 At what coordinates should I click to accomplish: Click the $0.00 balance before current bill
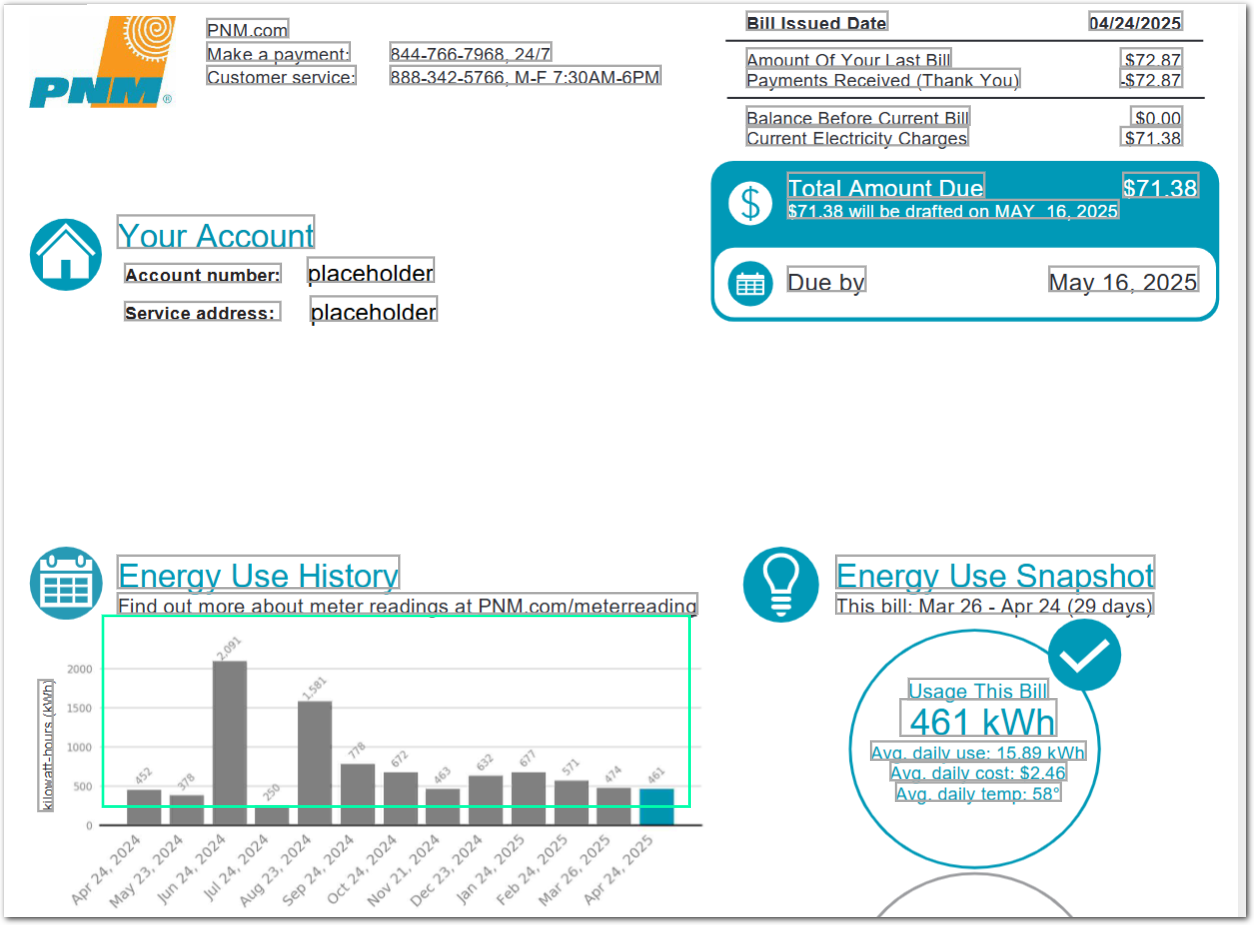[x=1157, y=118]
